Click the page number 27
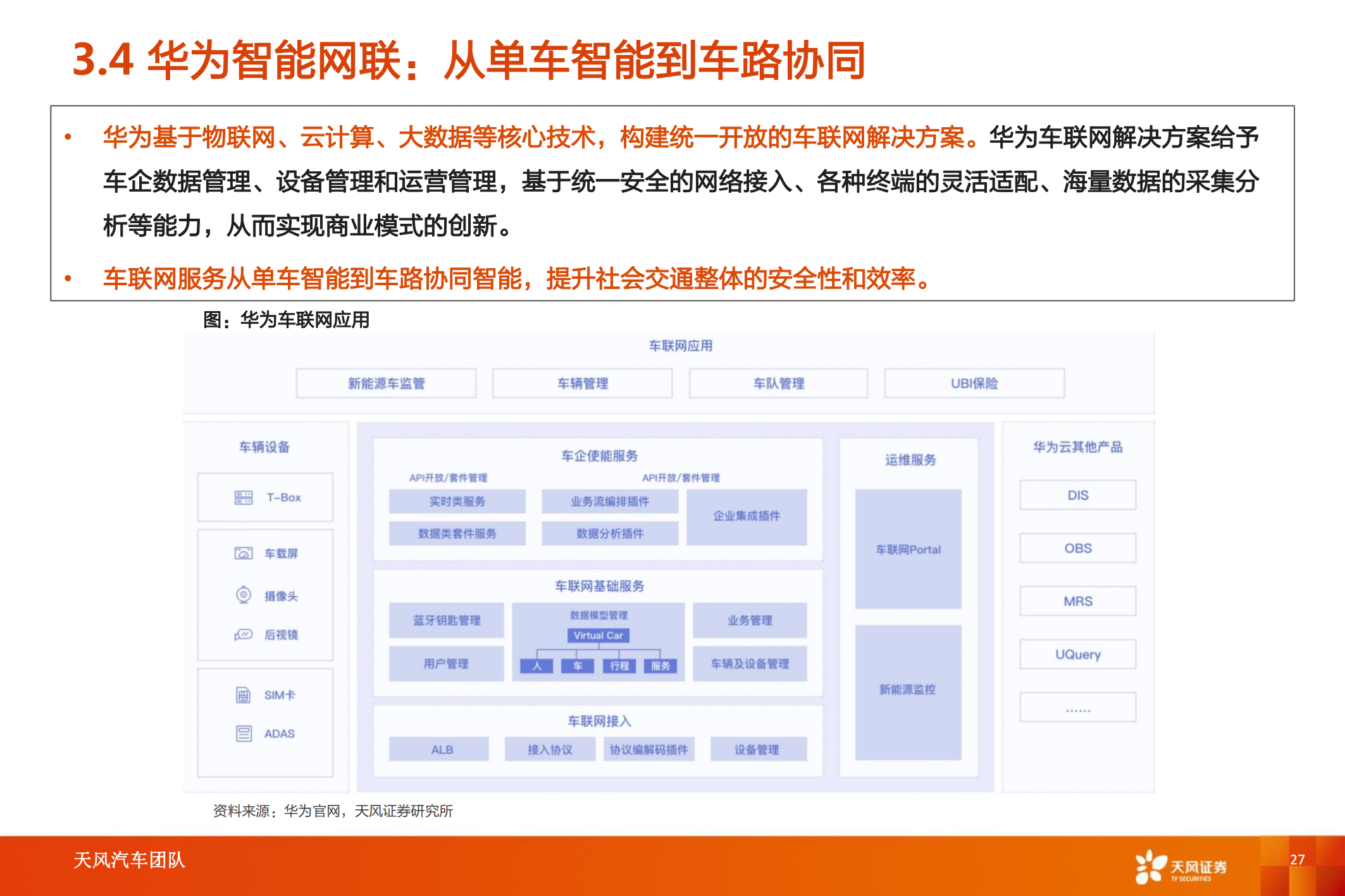This screenshot has height=896, width=1345. [x=1297, y=859]
